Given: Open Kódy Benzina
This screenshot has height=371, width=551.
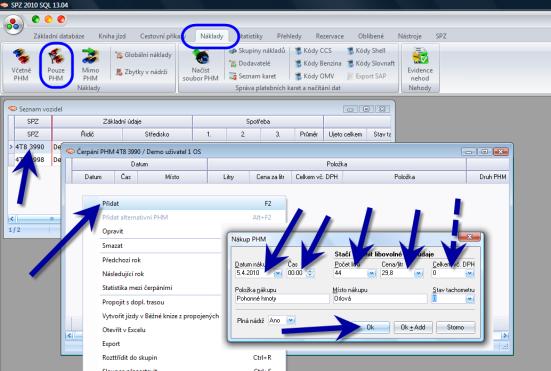Looking at the screenshot, I should point(318,63).
